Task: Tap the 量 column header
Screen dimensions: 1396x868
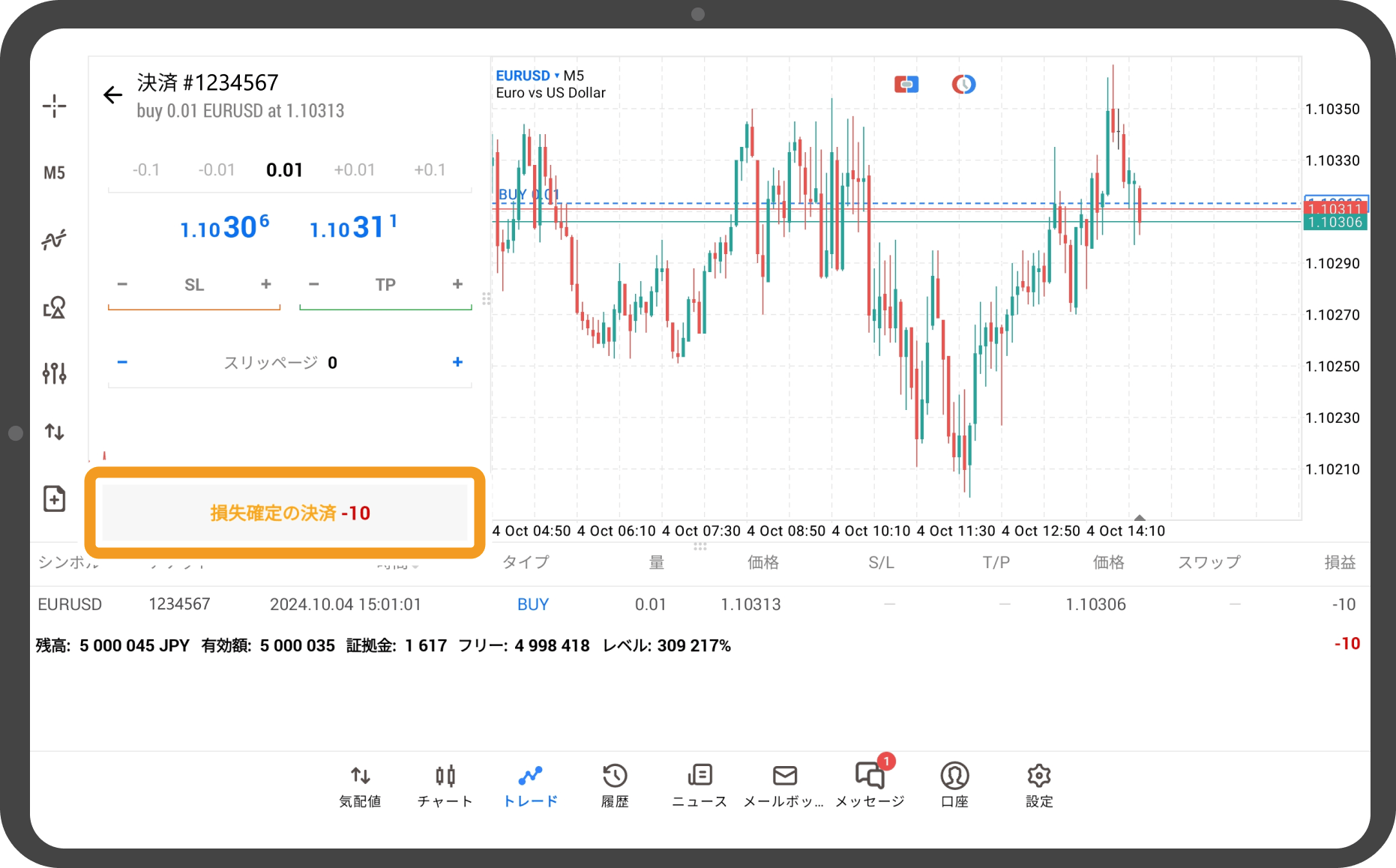Action: pos(656,562)
